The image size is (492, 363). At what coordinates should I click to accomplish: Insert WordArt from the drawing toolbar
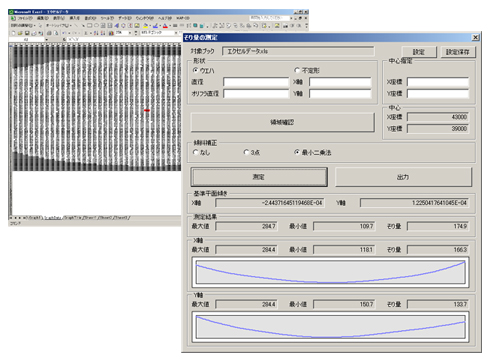coord(117,25)
